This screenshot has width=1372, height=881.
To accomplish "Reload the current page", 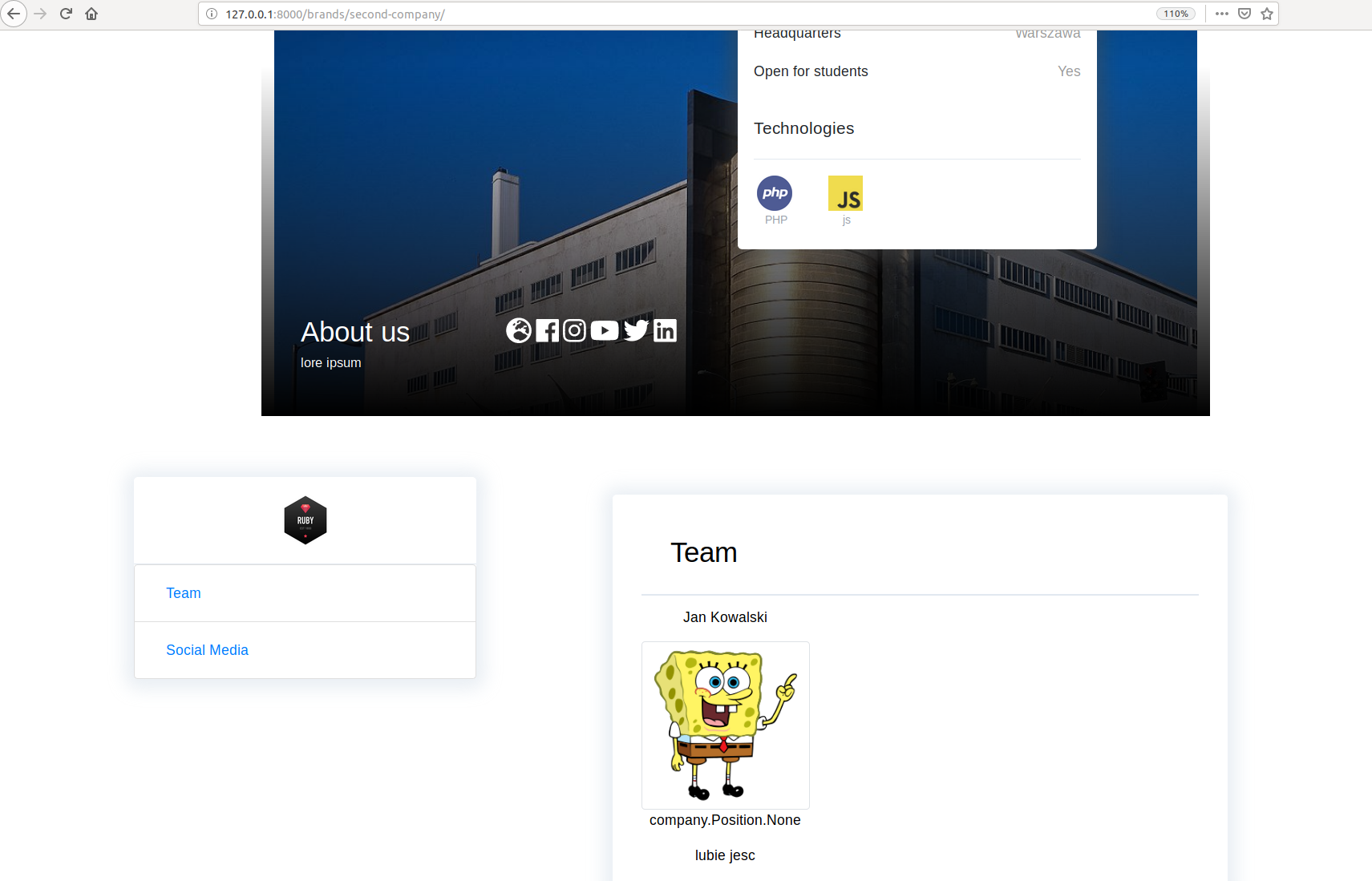I will pyautogui.click(x=66, y=14).
